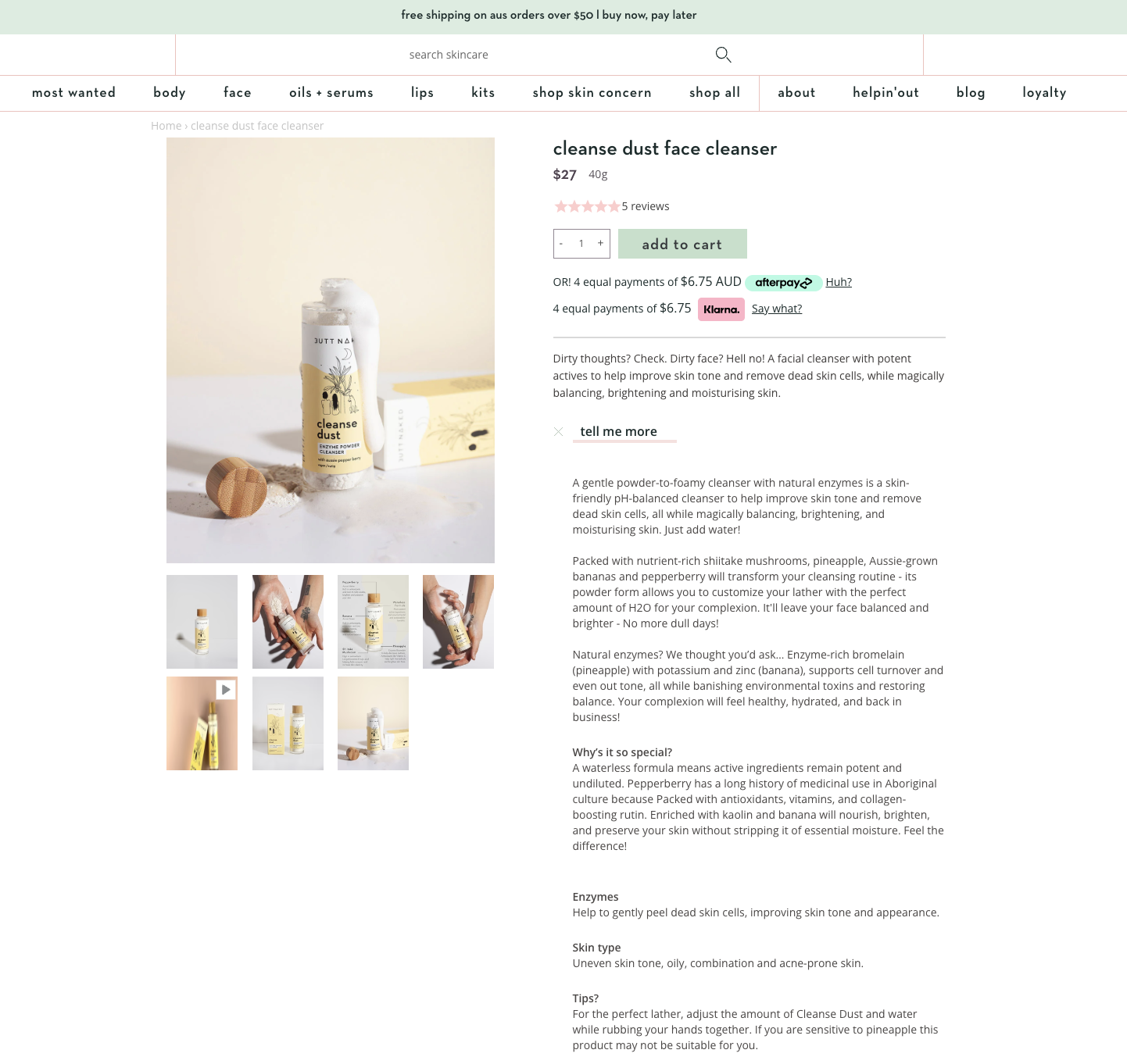Open the Huh? afterpay info link
The width and height of the screenshot is (1127, 1064).
[x=839, y=282]
